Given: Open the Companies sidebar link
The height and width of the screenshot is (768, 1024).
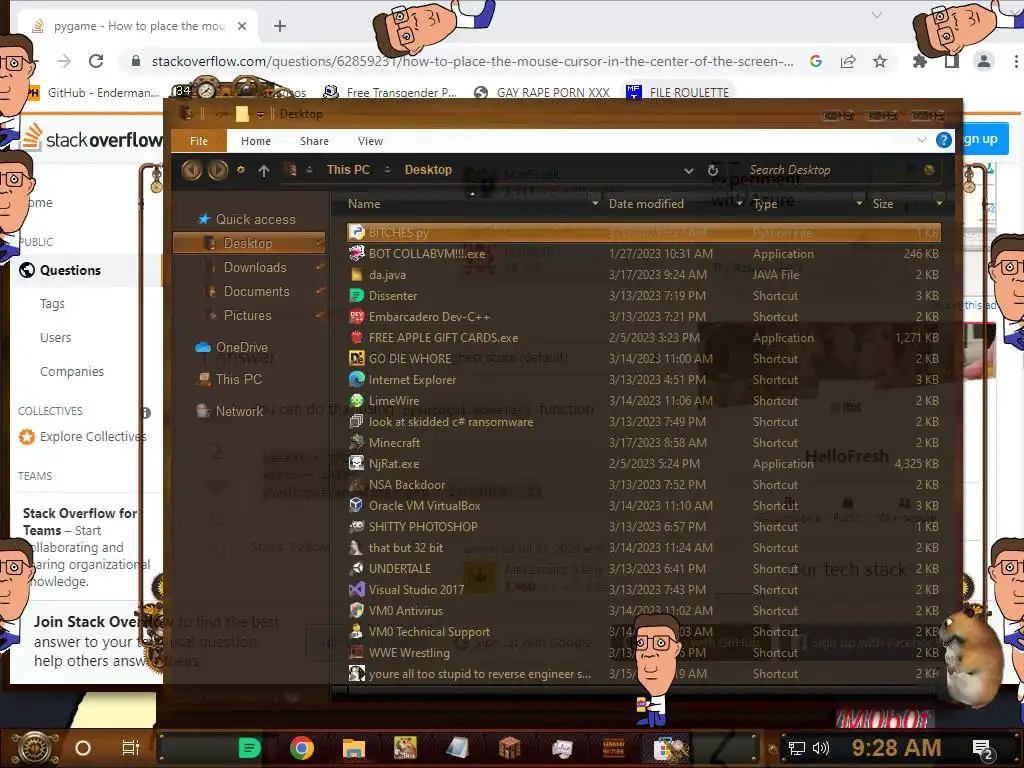Looking at the screenshot, I should pyautogui.click(x=72, y=372).
